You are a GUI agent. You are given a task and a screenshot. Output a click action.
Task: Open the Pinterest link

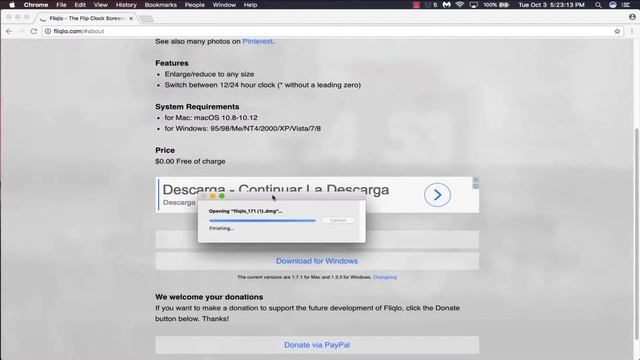(x=257, y=41)
